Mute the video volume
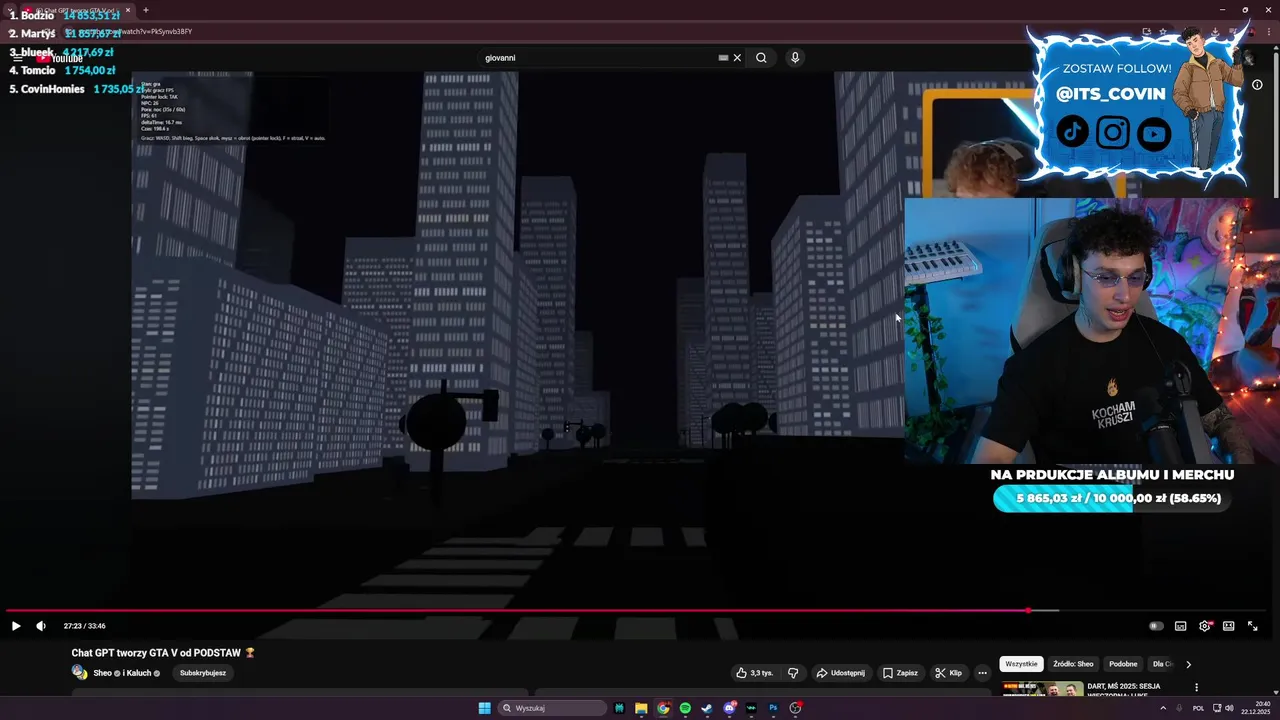This screenshot has height=720, width=1280. 41,626
